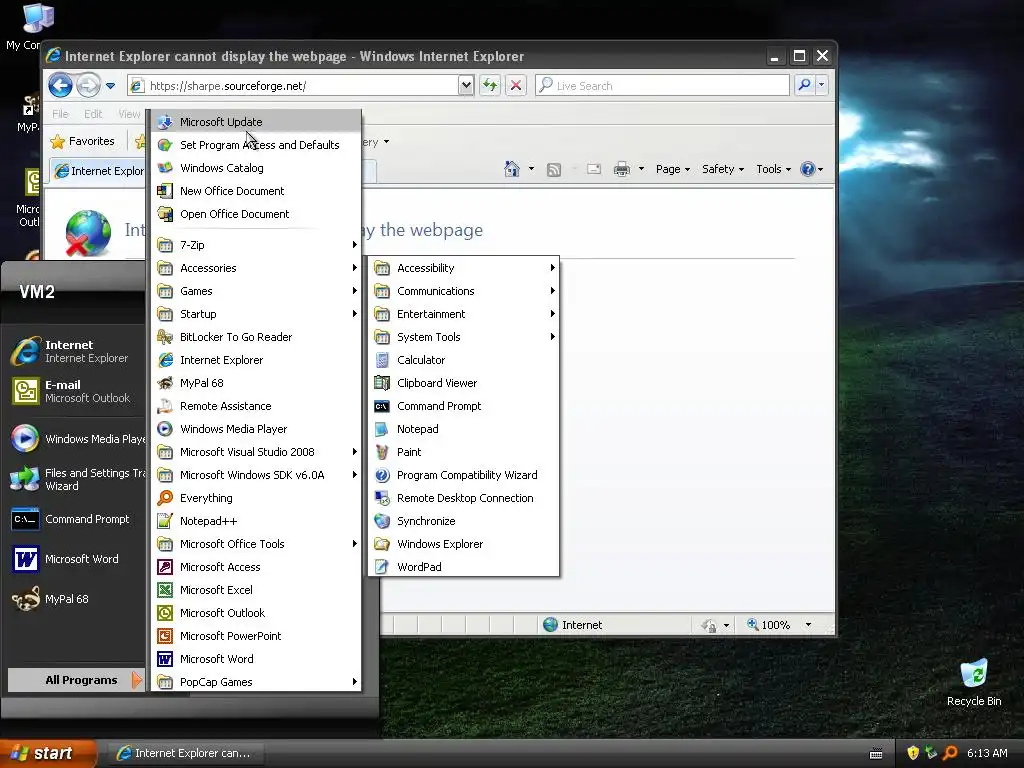Click Internet Explorer pinned in Start menu
Viewport: 1024px width, 768px height.
point(76,351)
